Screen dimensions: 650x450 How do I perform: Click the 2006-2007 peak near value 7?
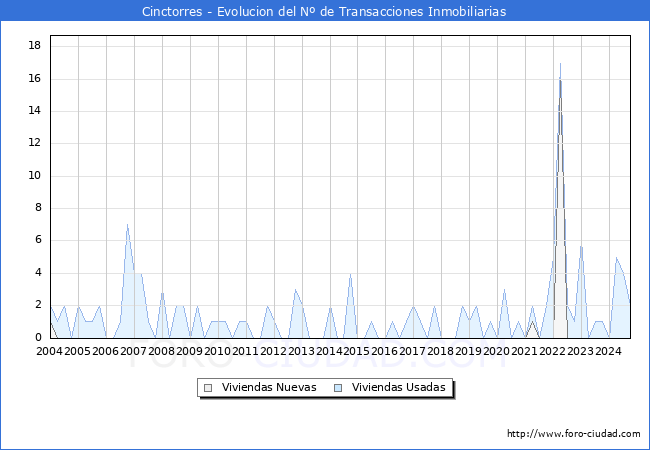coord(127,225)
